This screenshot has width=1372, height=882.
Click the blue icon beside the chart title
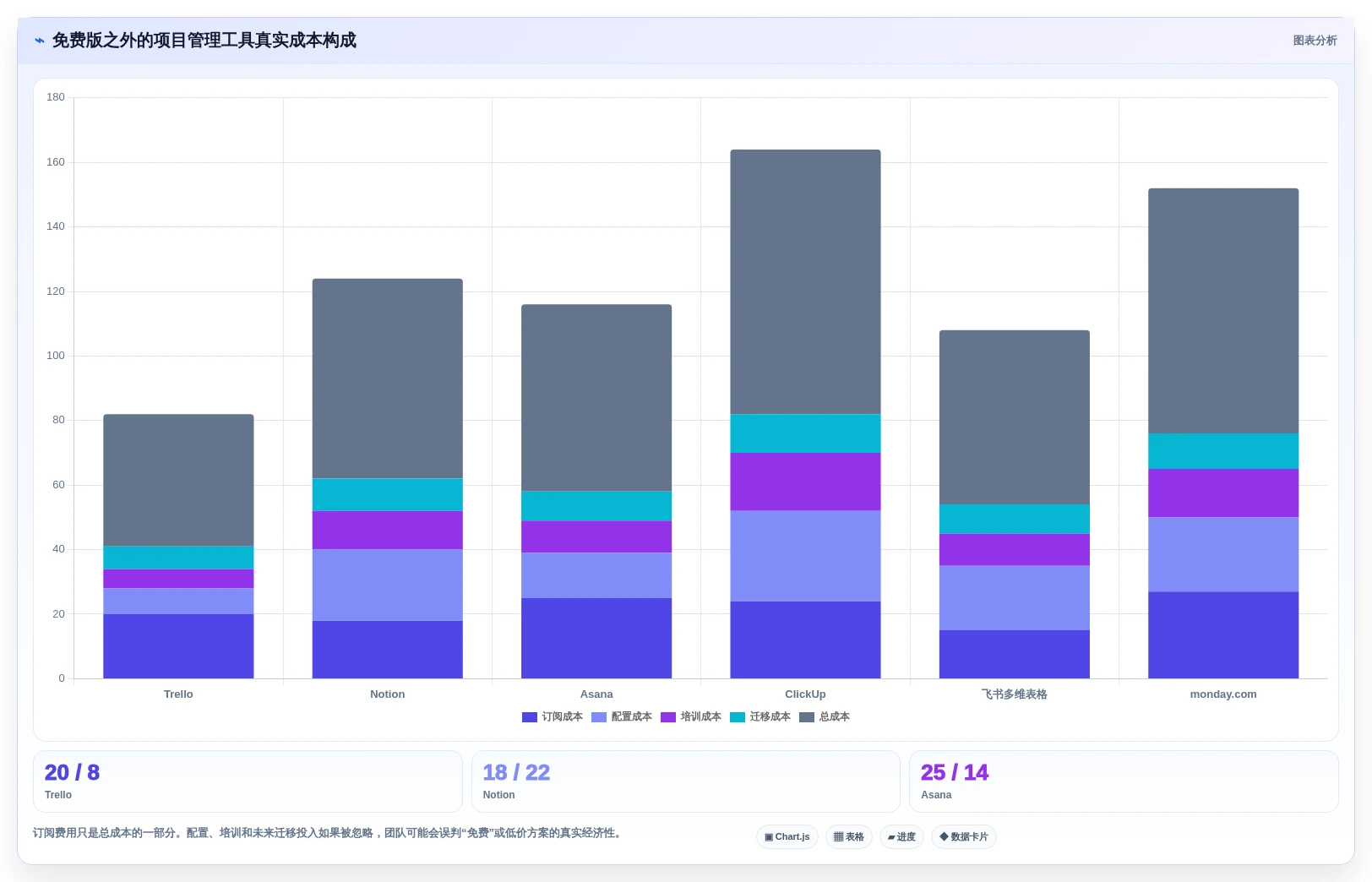pyautogui.click(x=39, y=41)
